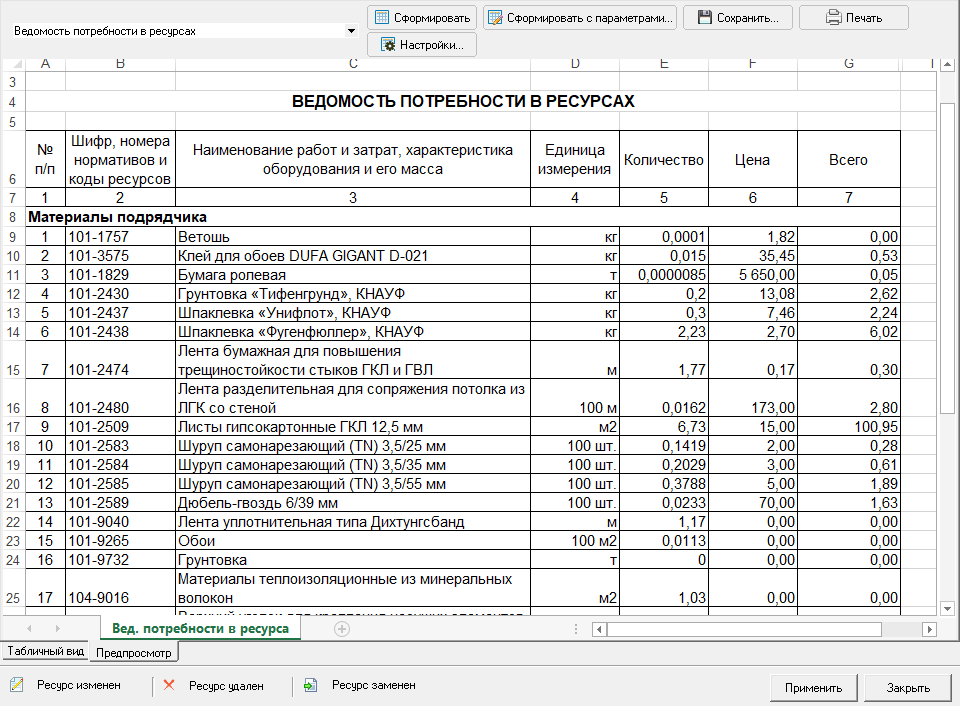Select the Обои cell
This screenshot has width=960, height=706.
(x=353, y=541)
